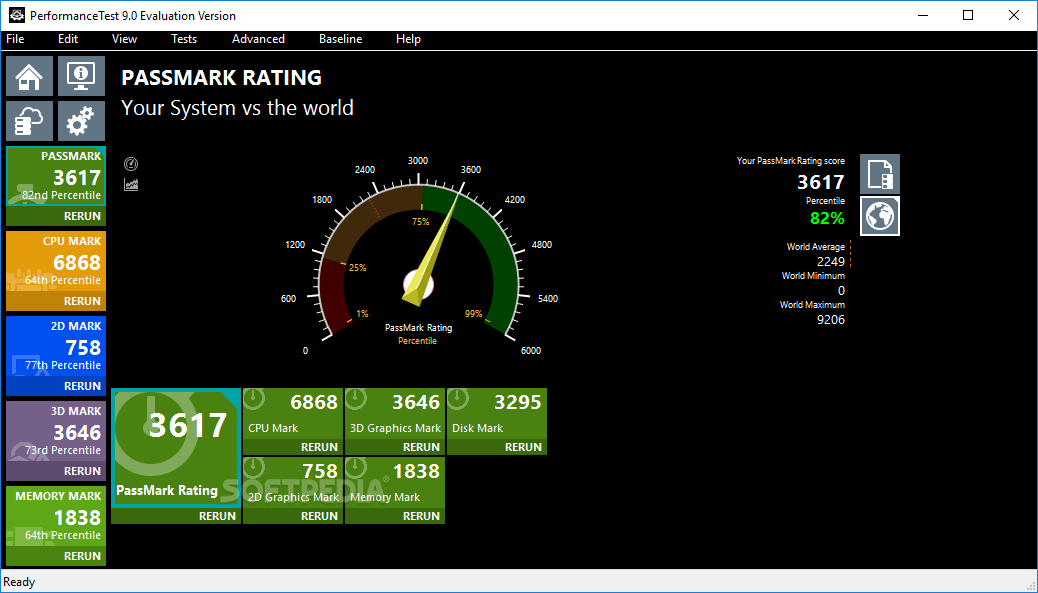The image size is (1038, 593).
Task: Select the MEMORY MARK 1838 sidebar card
Action: [56, 516]
